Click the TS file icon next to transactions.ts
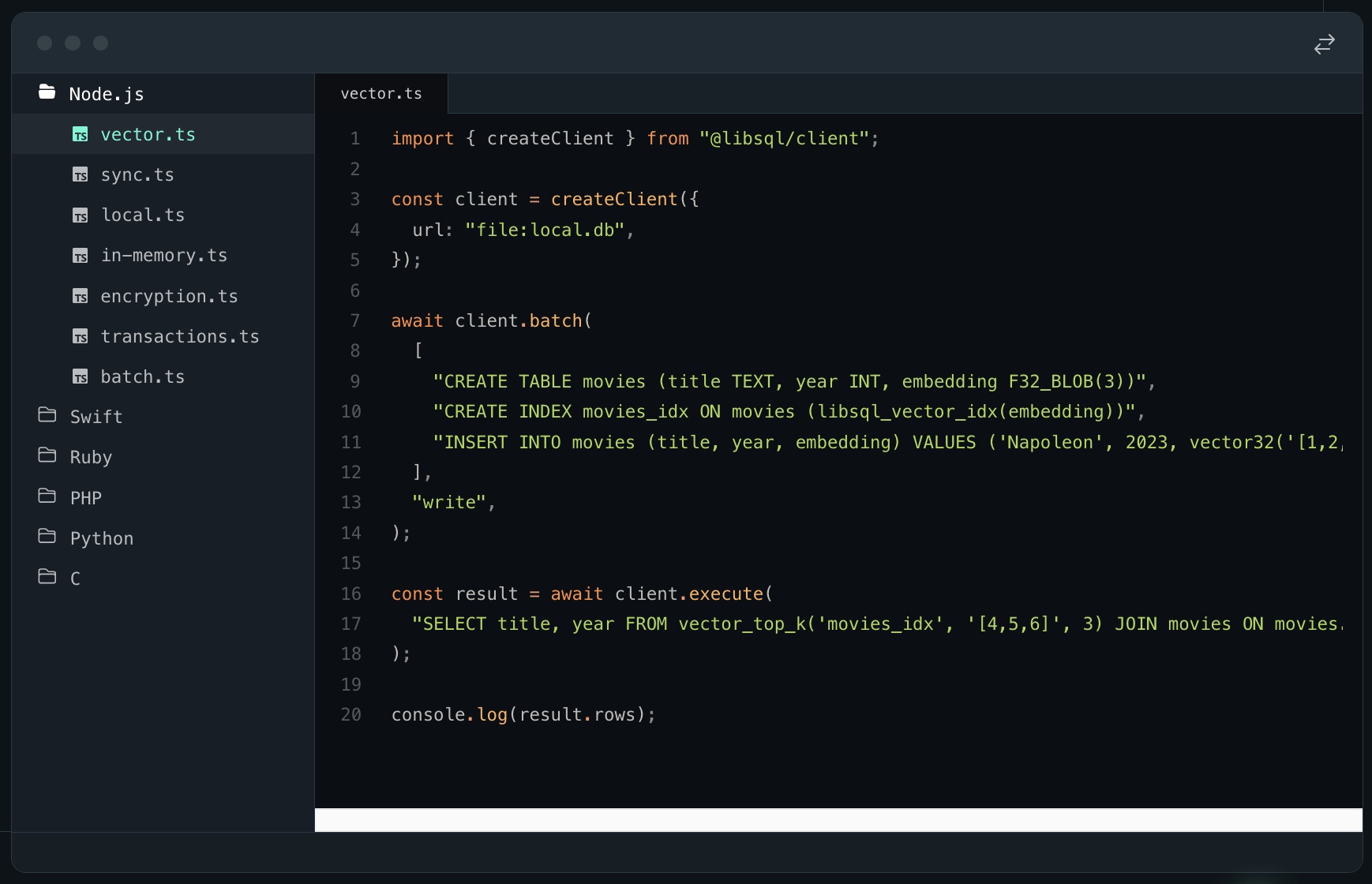 [x=81, y=337]
